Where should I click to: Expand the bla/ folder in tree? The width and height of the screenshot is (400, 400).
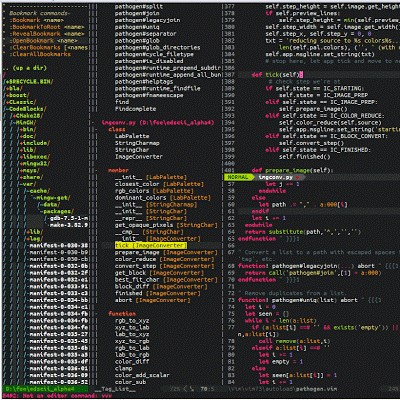(14, 88)
